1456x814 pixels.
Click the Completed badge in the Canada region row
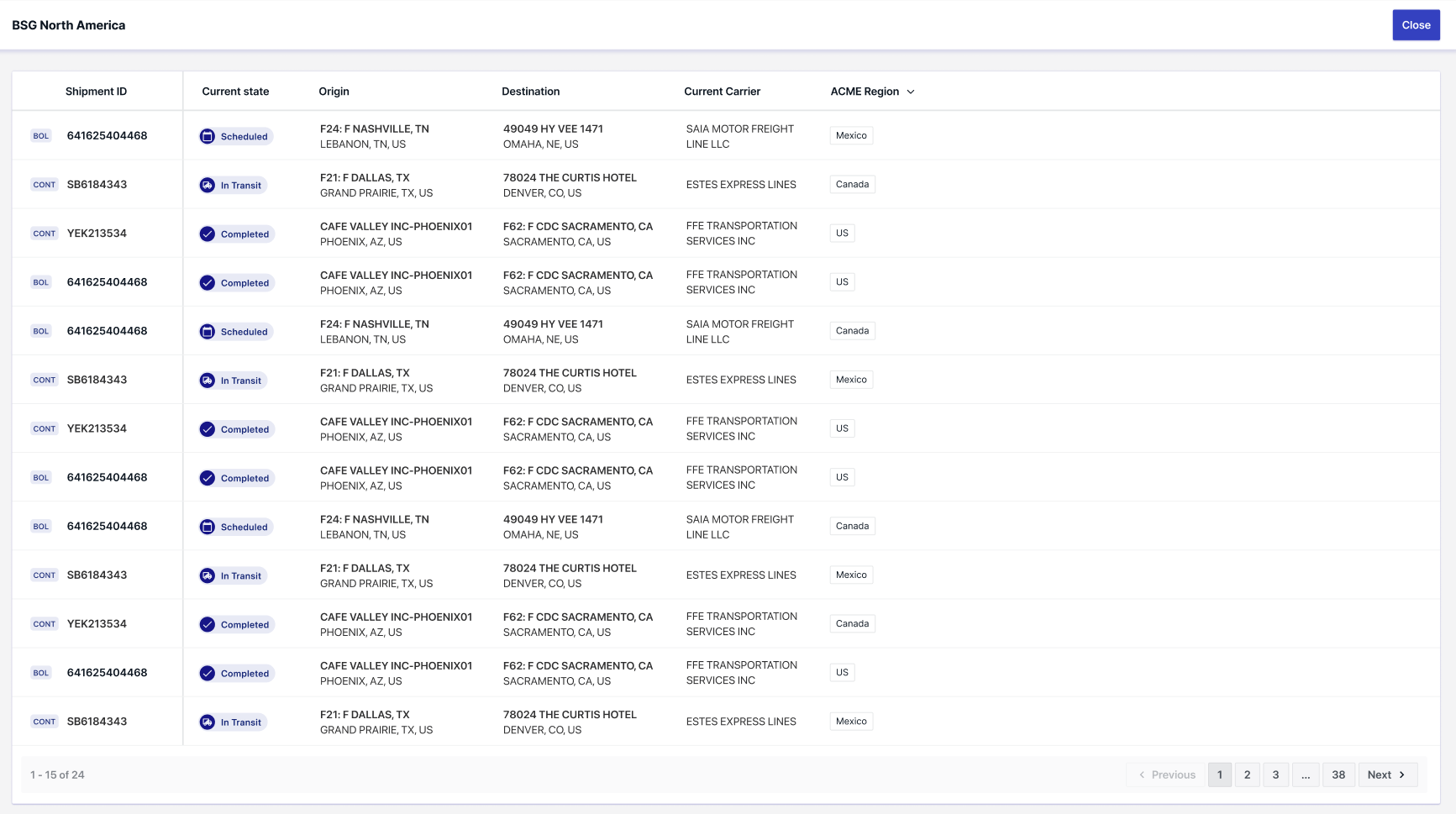pos(237,624)
